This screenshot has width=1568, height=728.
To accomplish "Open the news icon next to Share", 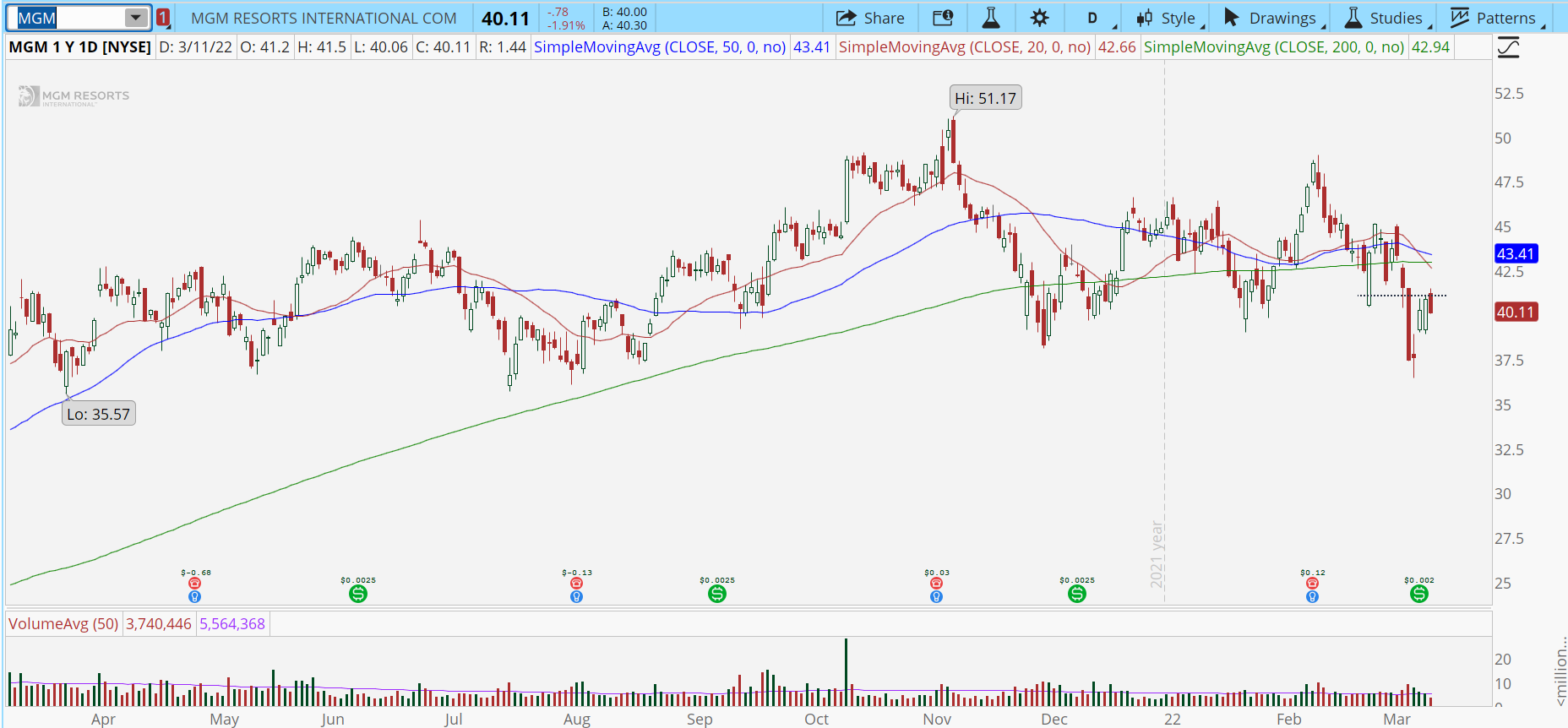I will coord(943,18).
